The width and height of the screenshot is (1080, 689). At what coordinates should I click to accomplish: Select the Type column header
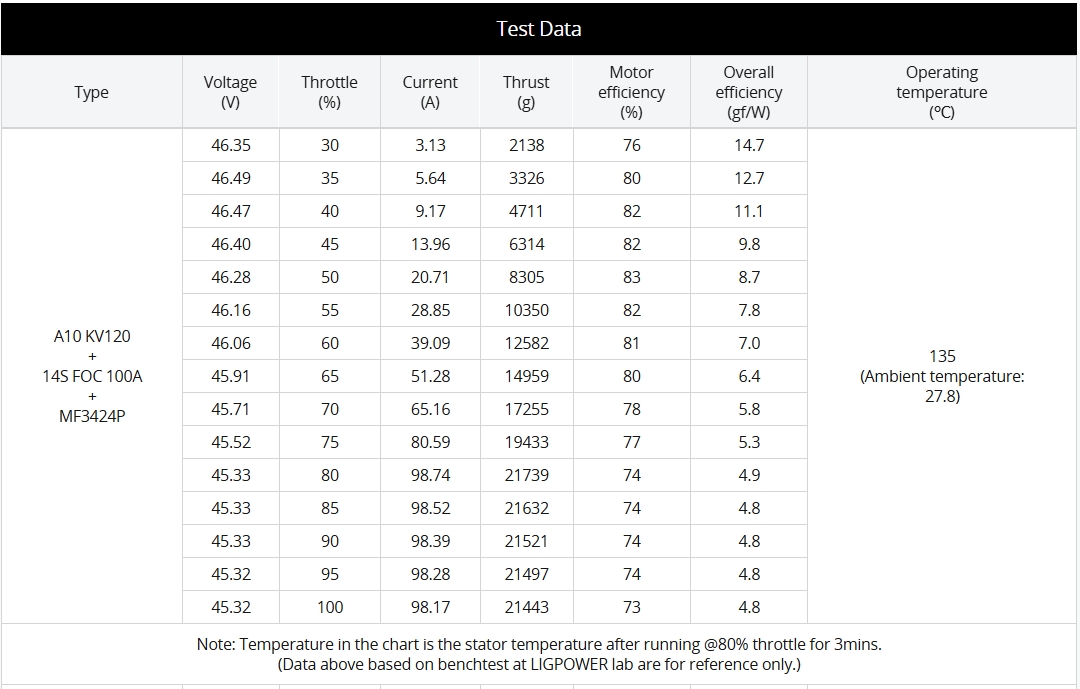[91, 92]
